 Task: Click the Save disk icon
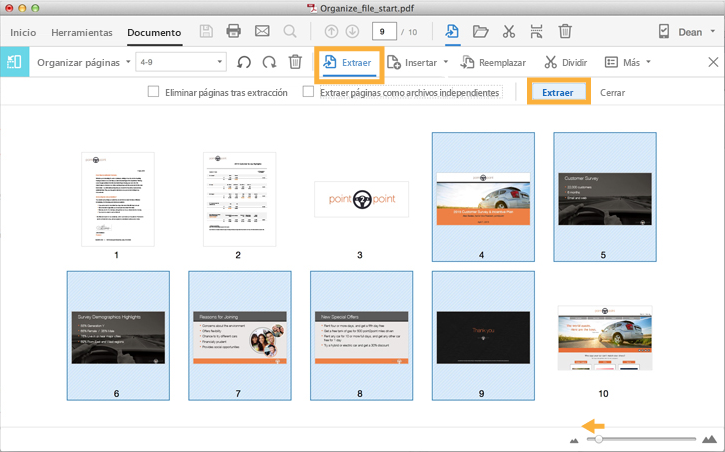coord(206,31)
